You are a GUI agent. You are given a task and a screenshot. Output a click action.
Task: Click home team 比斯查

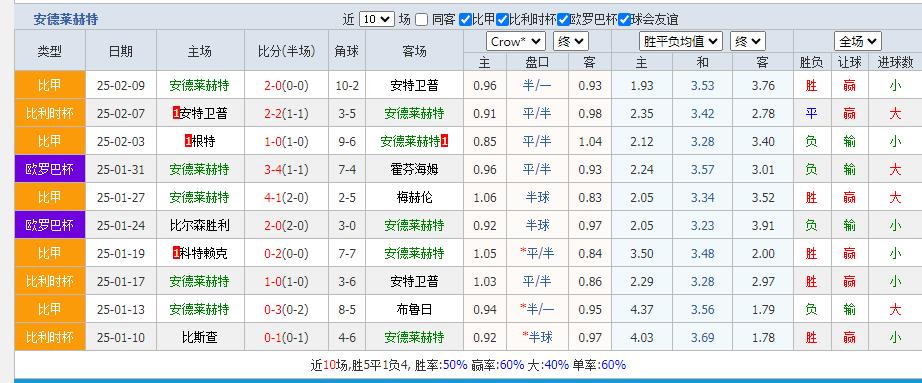pyautogui.click(x=199, y=337)
